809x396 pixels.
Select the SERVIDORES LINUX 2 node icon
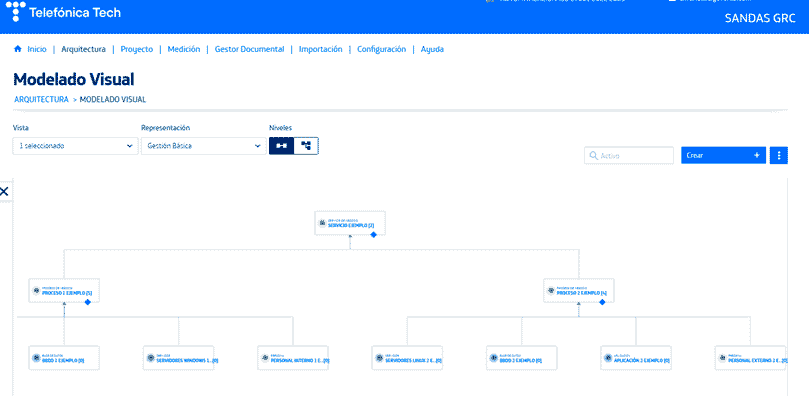pyautogui.click(x=379, y=358)
